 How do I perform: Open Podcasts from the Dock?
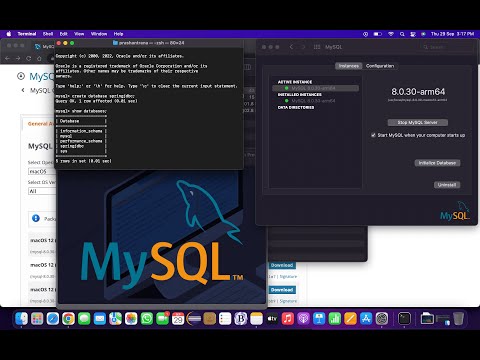(x=303, y=319)
